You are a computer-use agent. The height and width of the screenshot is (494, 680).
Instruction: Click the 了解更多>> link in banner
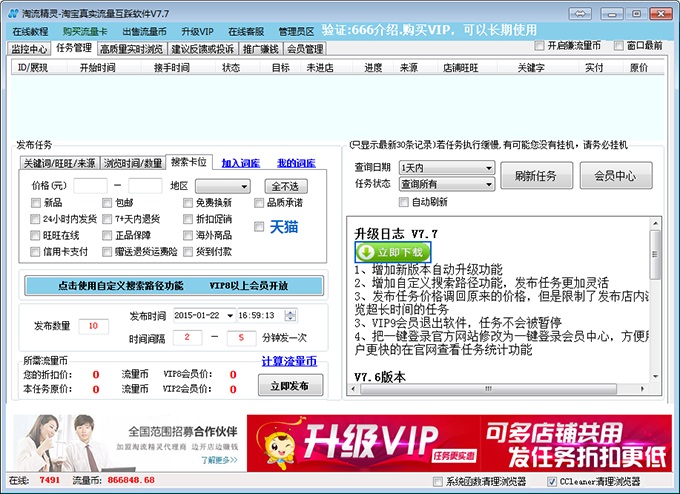point(219,460)
